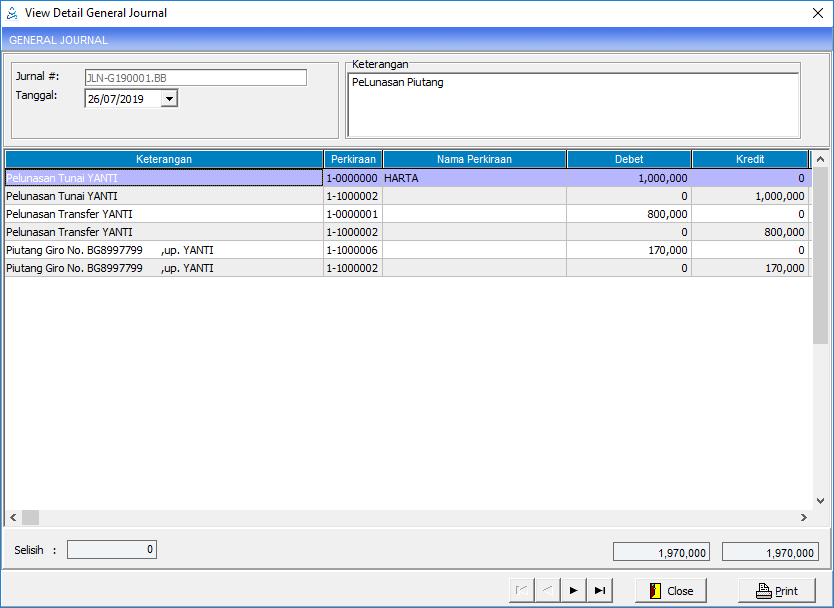The width and height of the screenshot is (834, 608).
Task: Click the disabled first record navigation button
Action: pyautogui.click(x=521, y=590)
